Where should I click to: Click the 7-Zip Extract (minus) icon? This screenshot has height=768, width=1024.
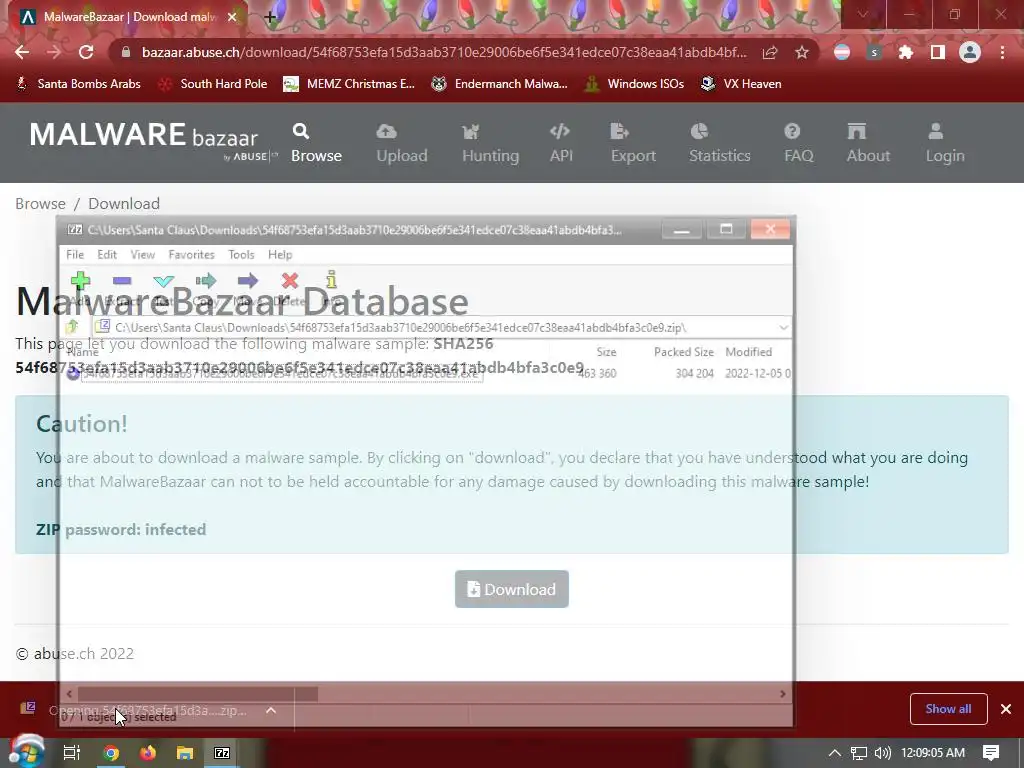122,281
